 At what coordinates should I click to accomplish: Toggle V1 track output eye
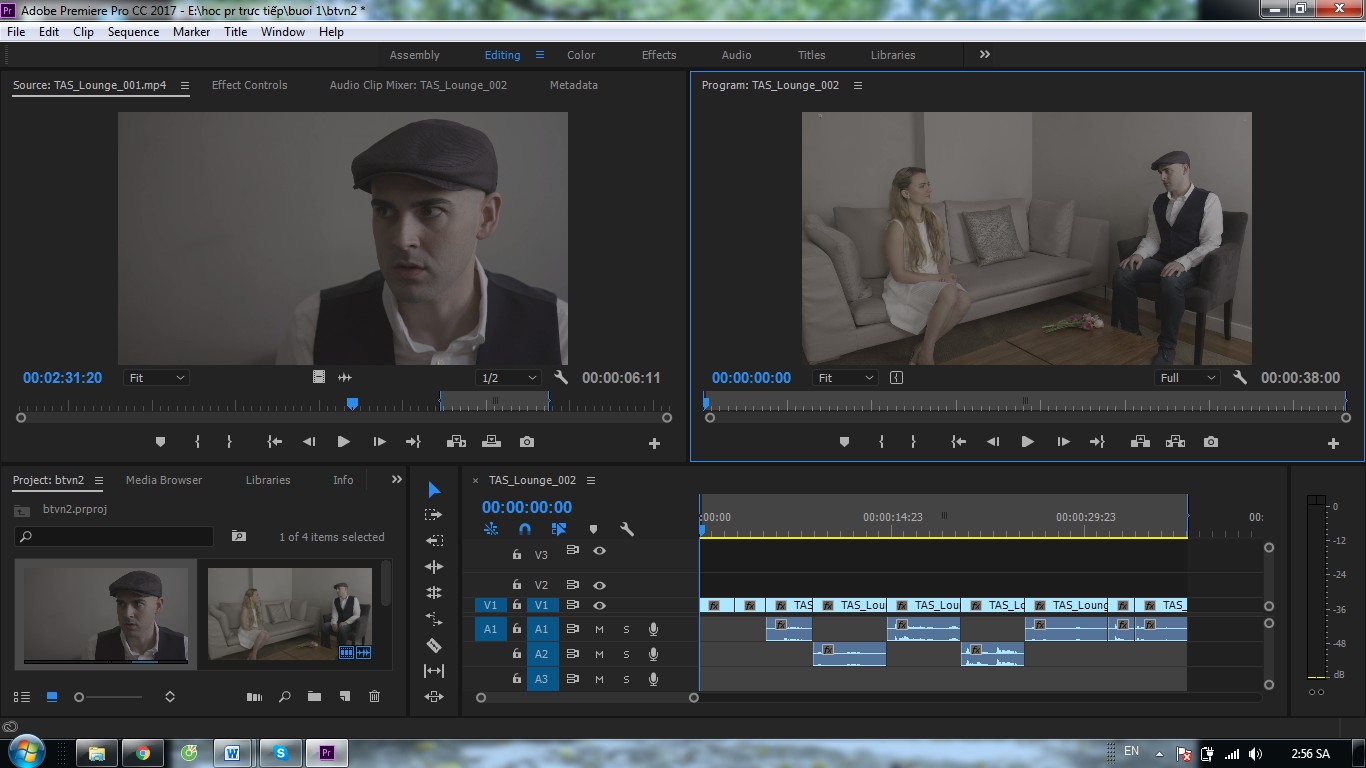599,606
